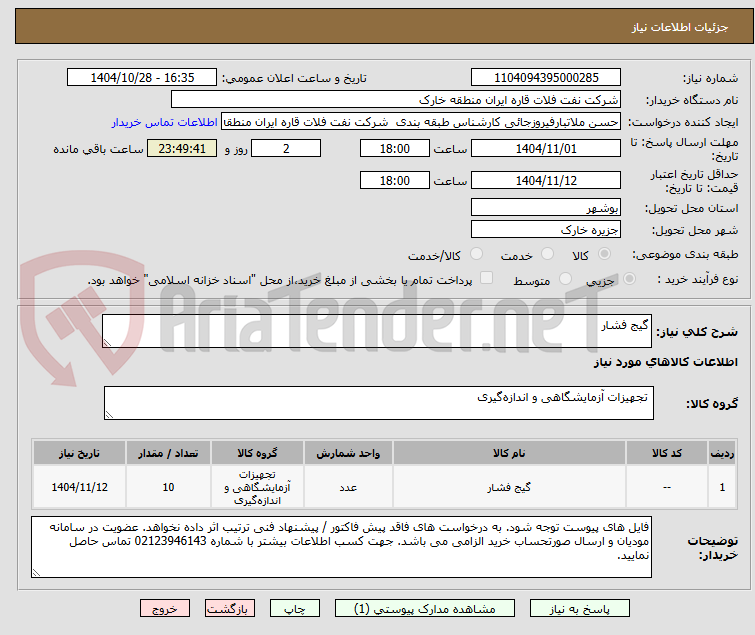Screen dimensions: 755x635
Task: Select the خدمت radio button
Action: [547, 254]
